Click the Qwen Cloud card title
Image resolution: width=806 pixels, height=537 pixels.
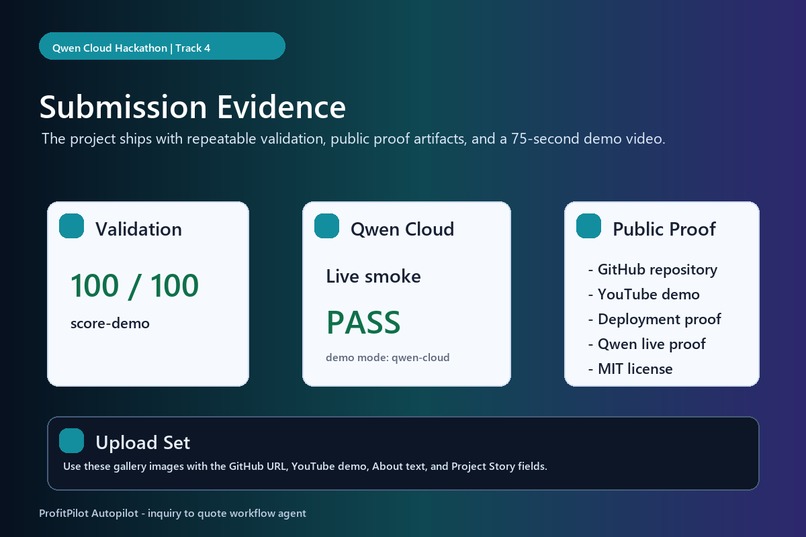point(402,229)
